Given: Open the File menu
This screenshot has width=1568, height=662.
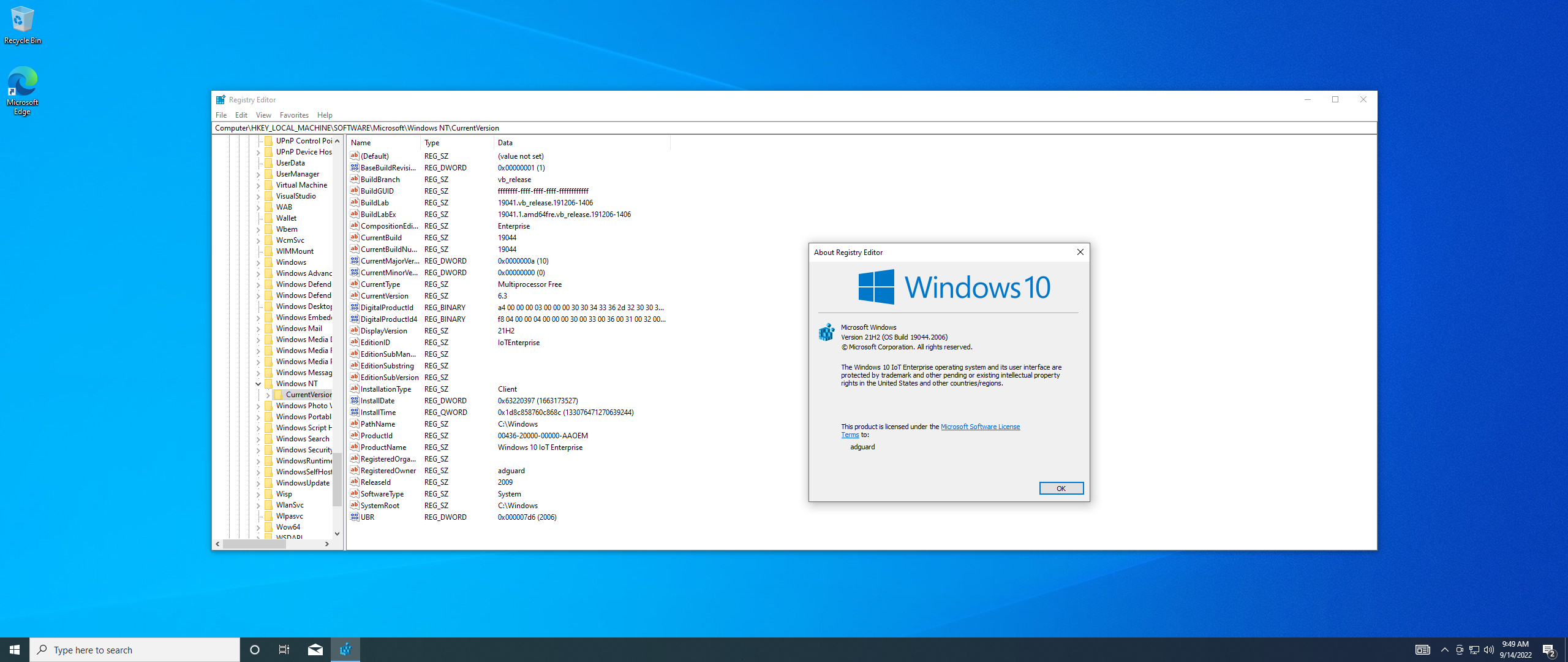Looking at the screenshot, I should point(221,115).
